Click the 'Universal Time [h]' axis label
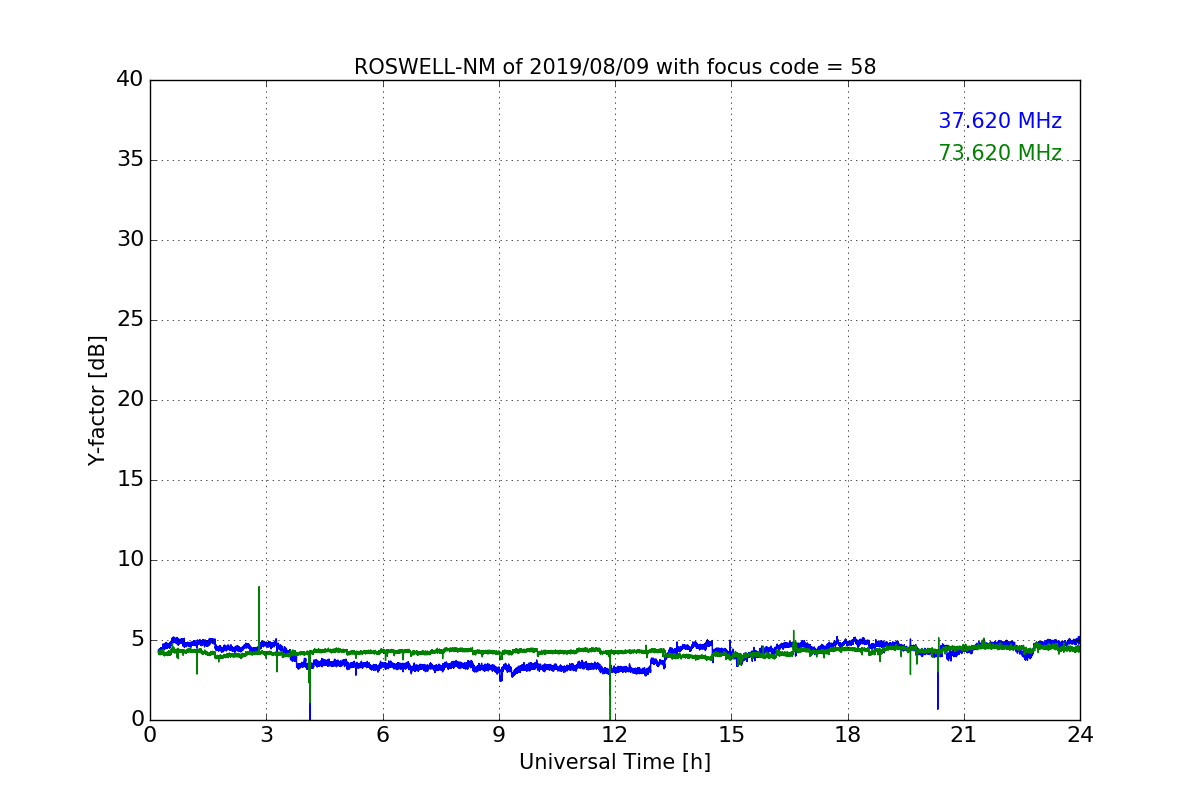Screen dimensions: 1200x800 click(615, 762)
